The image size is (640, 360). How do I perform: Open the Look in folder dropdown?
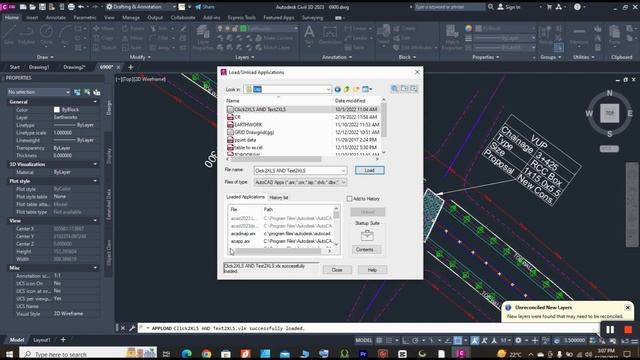click(x=287, y=89)
